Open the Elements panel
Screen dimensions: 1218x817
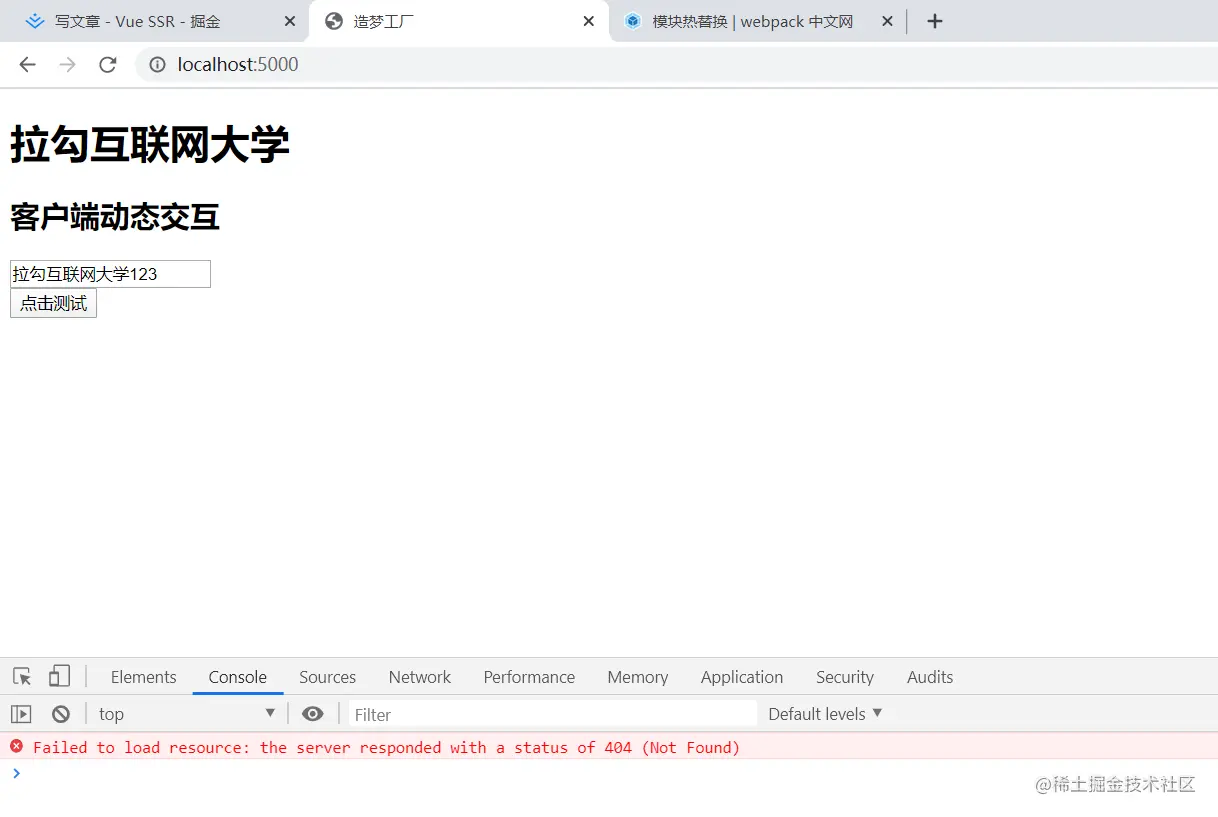[143, 677]
